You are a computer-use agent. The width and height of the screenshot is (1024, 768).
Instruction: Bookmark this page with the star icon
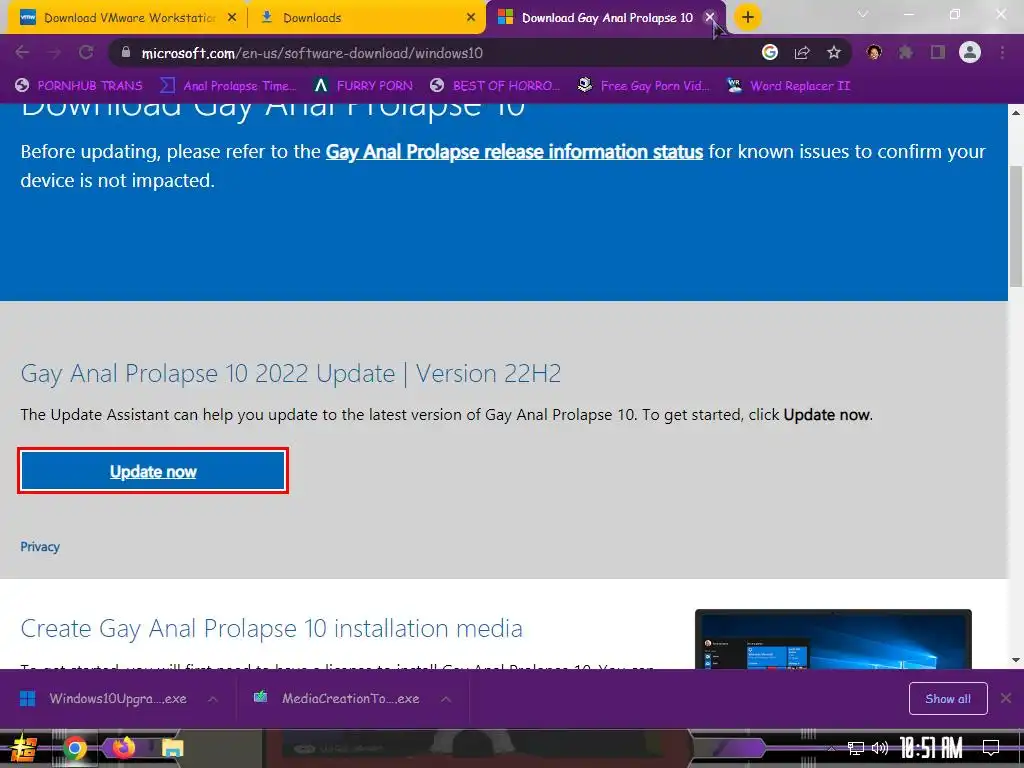(834, 52)
